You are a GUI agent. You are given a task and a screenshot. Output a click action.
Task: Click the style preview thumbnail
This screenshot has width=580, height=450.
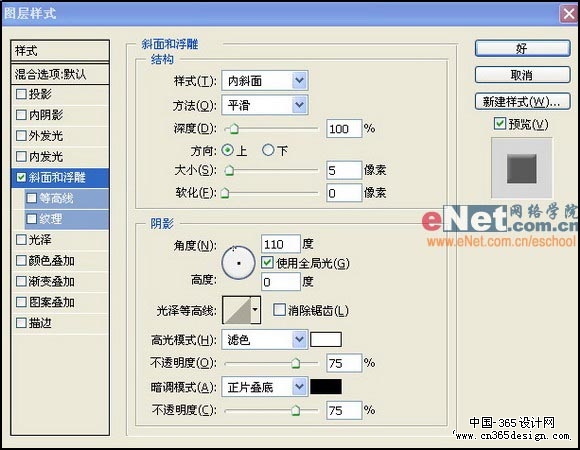(522, 168)
